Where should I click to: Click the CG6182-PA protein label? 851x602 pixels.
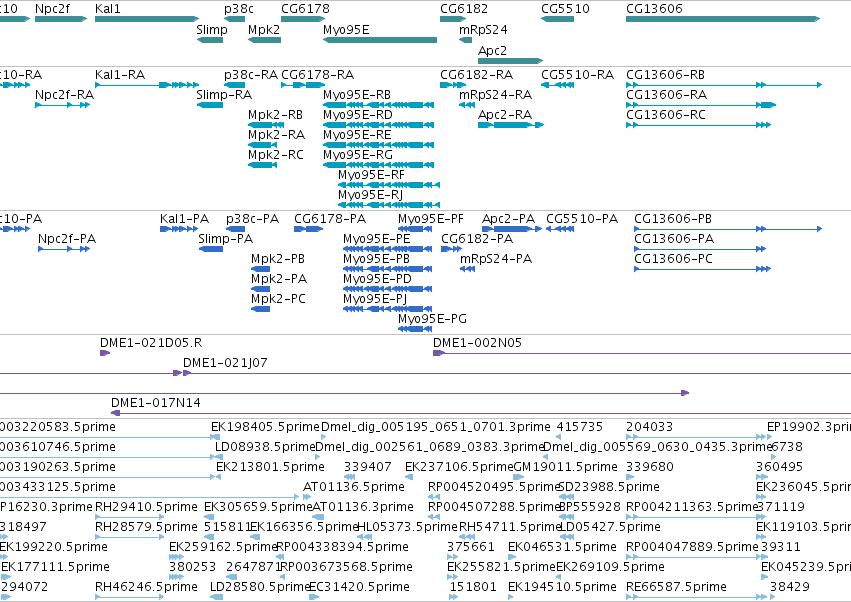tap(477, 238)
